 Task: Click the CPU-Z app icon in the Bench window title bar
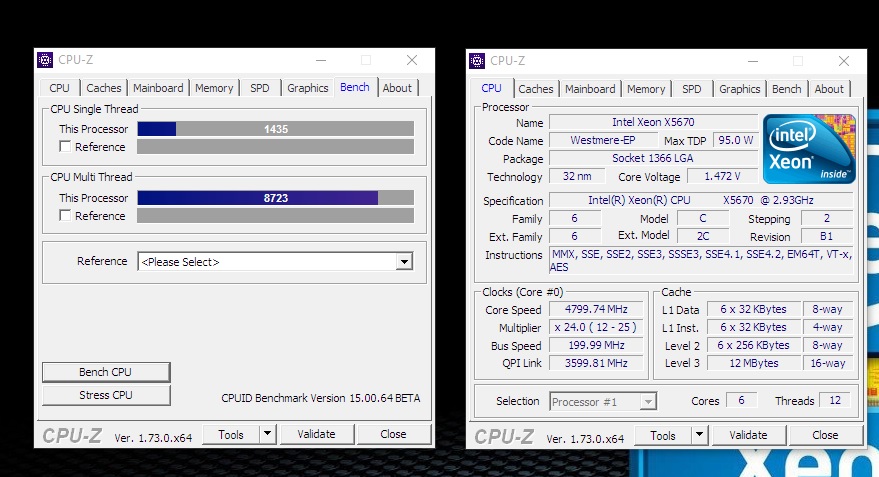click(x=45, y=59)
